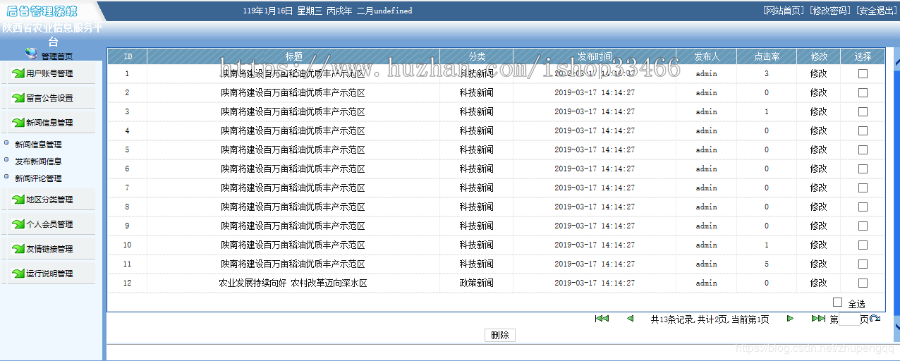Click 修改 for news ID 6
The image size is (900, 361).
coord(818,169)
